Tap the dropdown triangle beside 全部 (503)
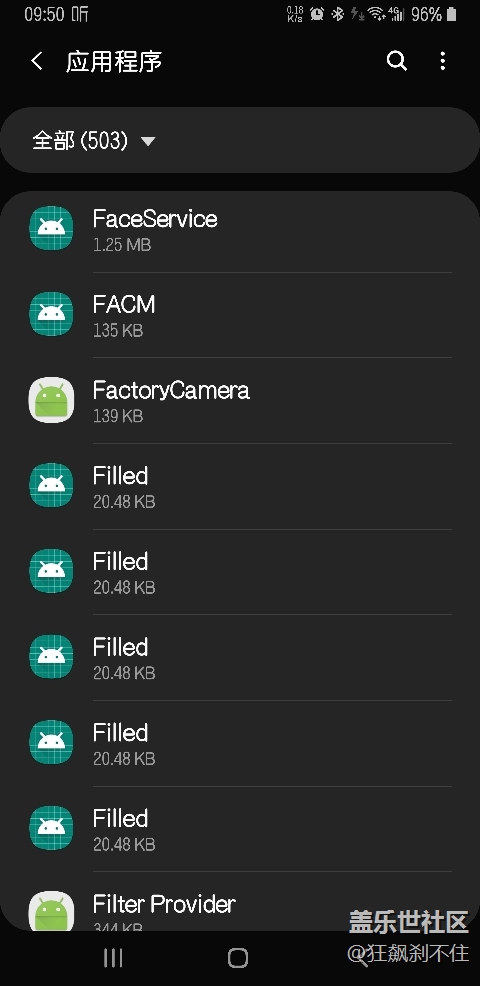480x986 pixels. 148,141
